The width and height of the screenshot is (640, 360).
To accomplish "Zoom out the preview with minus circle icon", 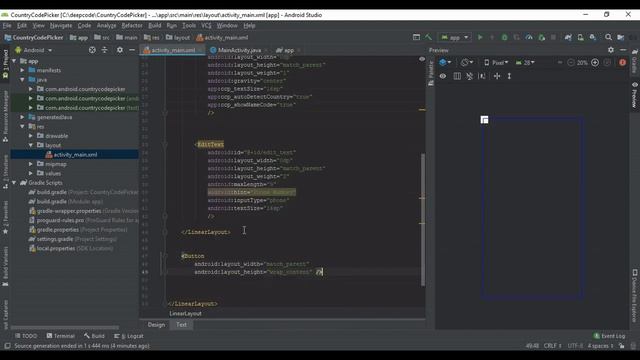I will point(571,62).
